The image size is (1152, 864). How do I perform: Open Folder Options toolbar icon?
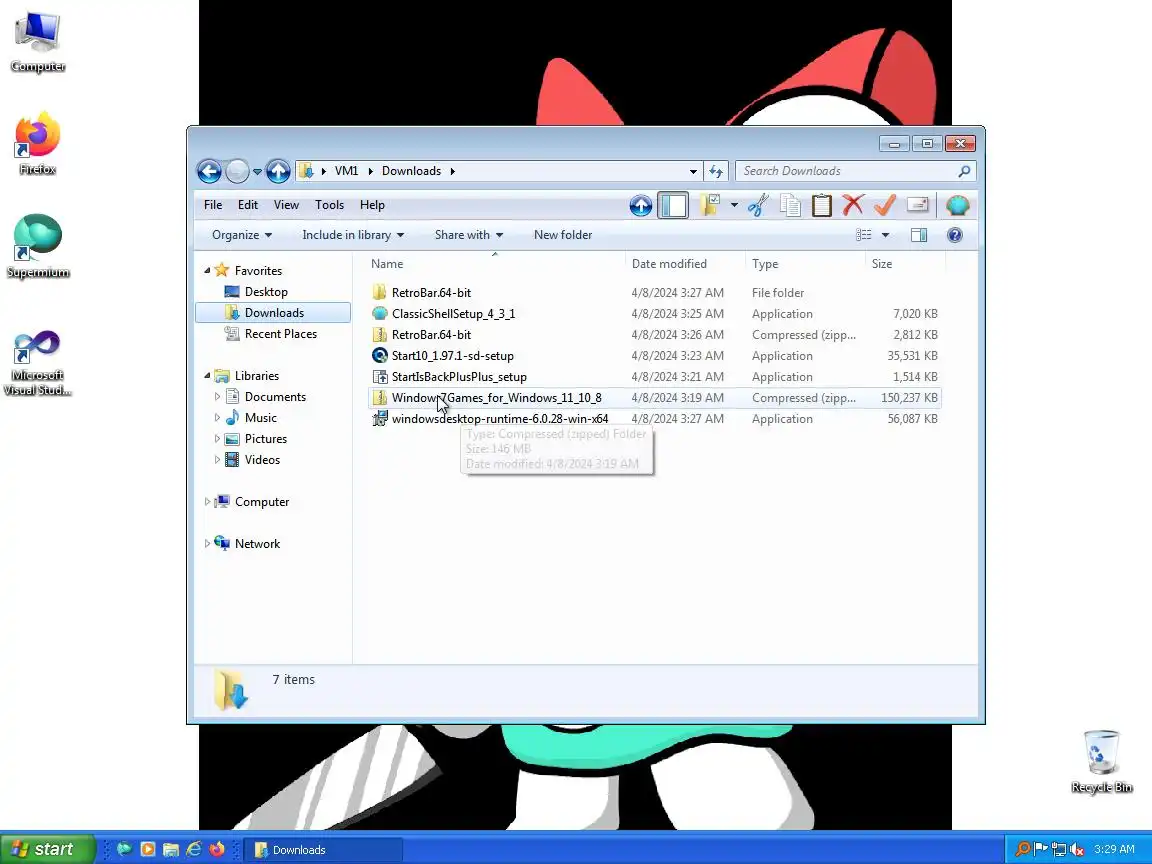coord(710,205)
